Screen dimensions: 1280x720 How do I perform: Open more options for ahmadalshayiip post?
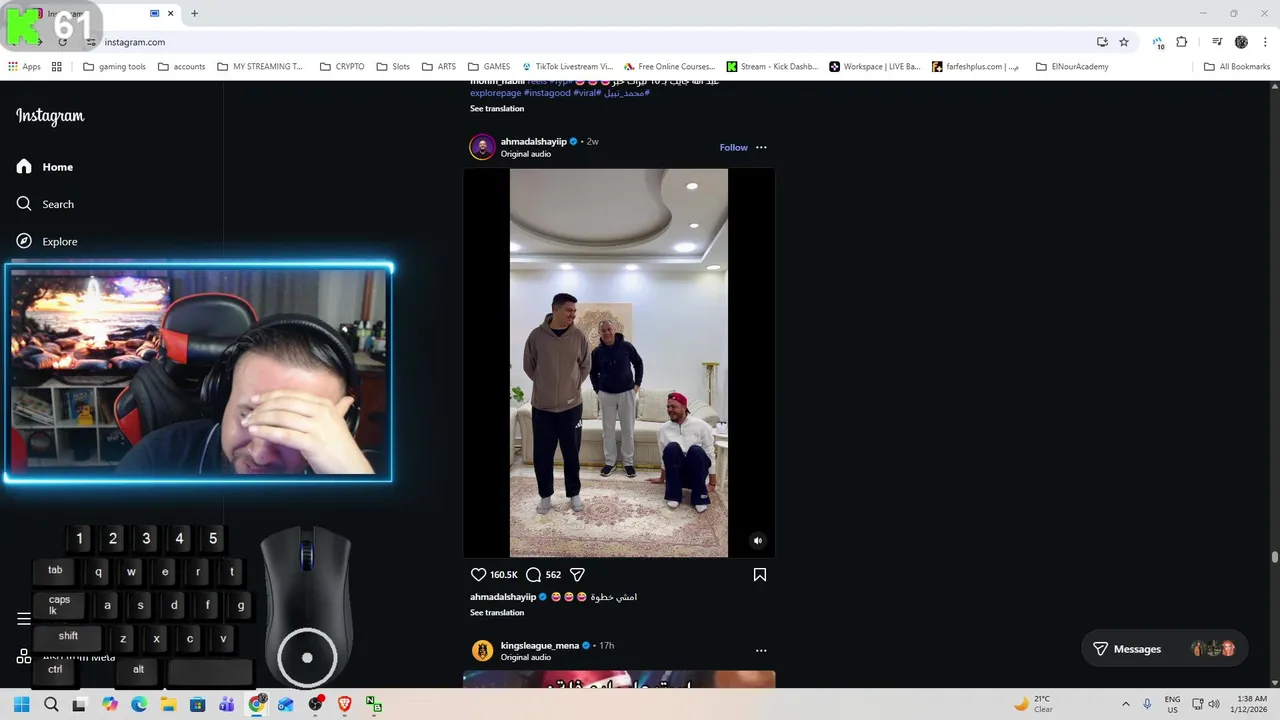[761, 147]
